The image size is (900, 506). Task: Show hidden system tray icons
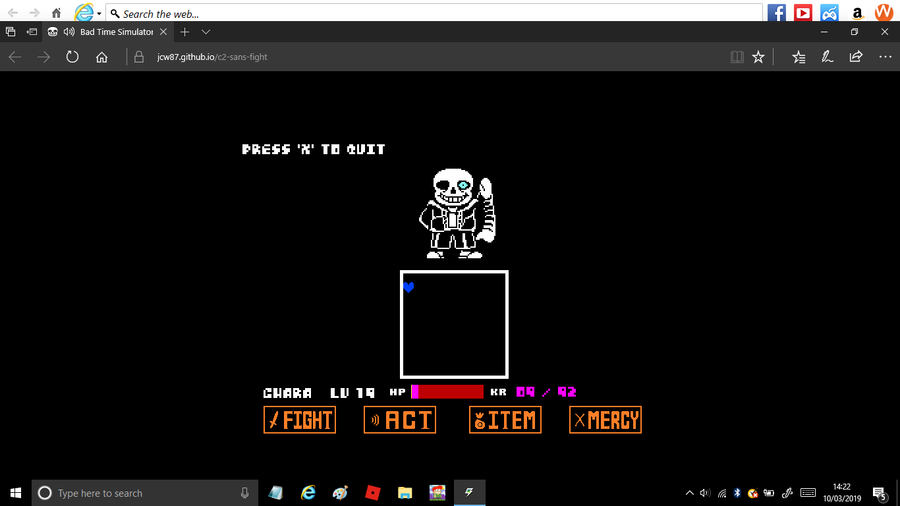click(689, 493)
